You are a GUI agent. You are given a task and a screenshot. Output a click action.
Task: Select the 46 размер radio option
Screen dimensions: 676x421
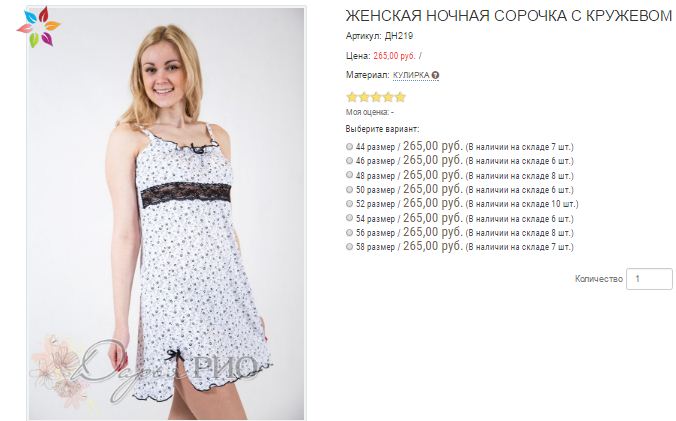(349, 161)
